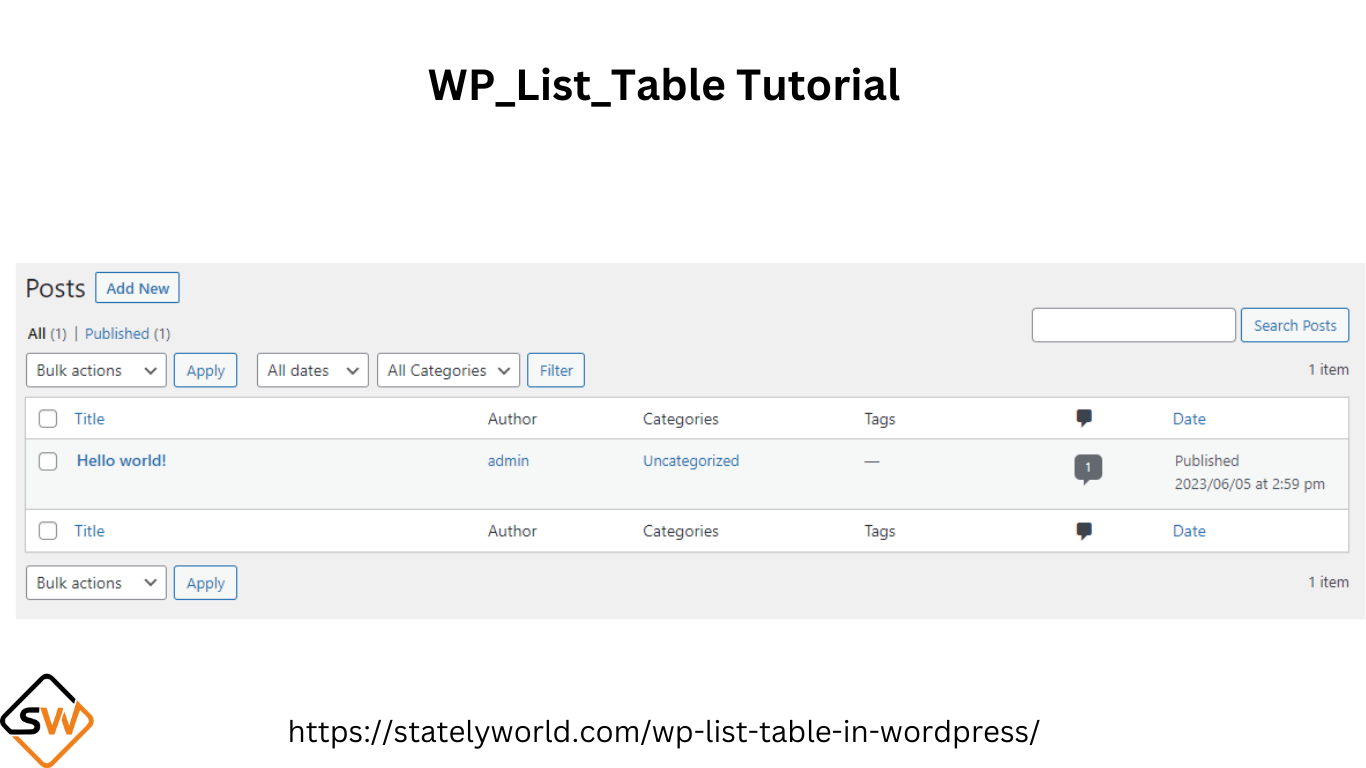
Task: Open the Hello world! post link
Action: [x=122, y=461]
